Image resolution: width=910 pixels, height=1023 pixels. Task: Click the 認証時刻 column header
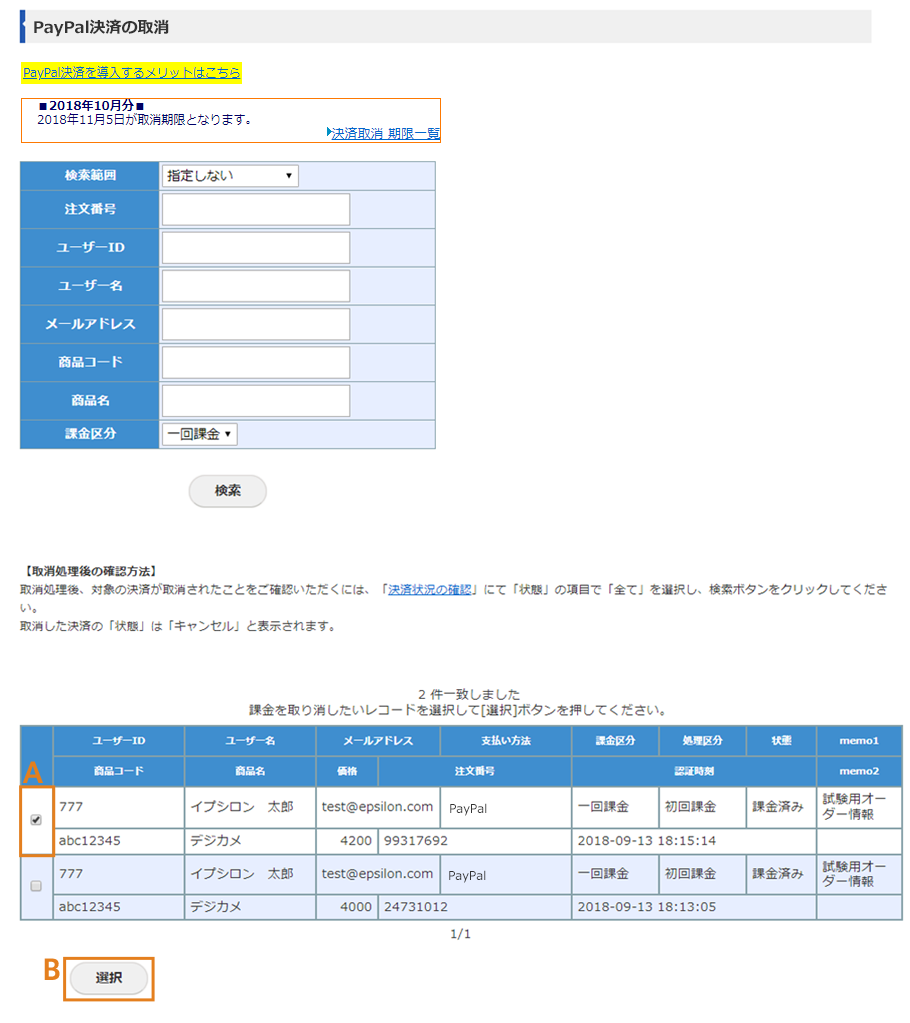pos(694,771)
